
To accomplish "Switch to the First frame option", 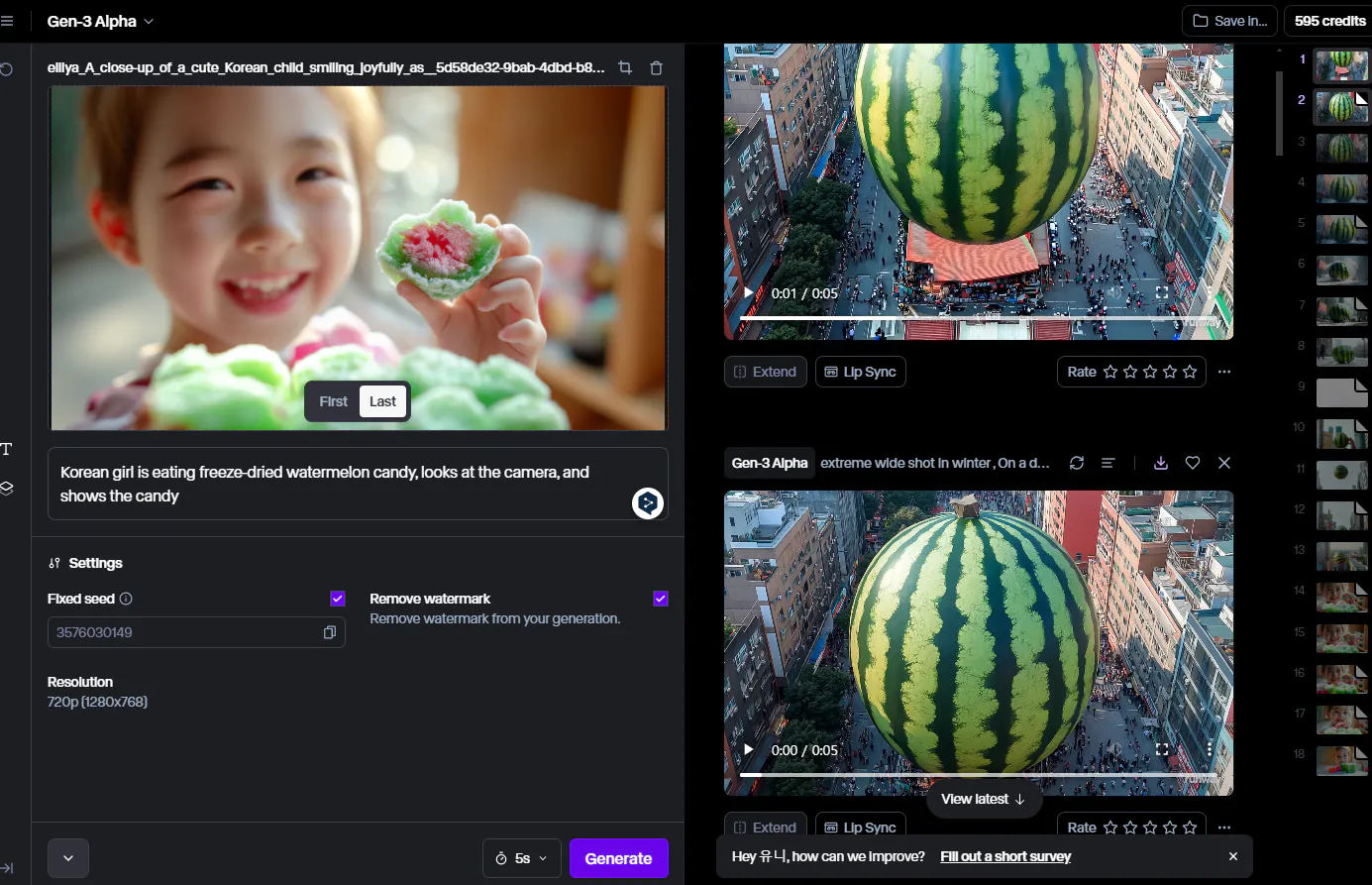I will pos(334,401).
